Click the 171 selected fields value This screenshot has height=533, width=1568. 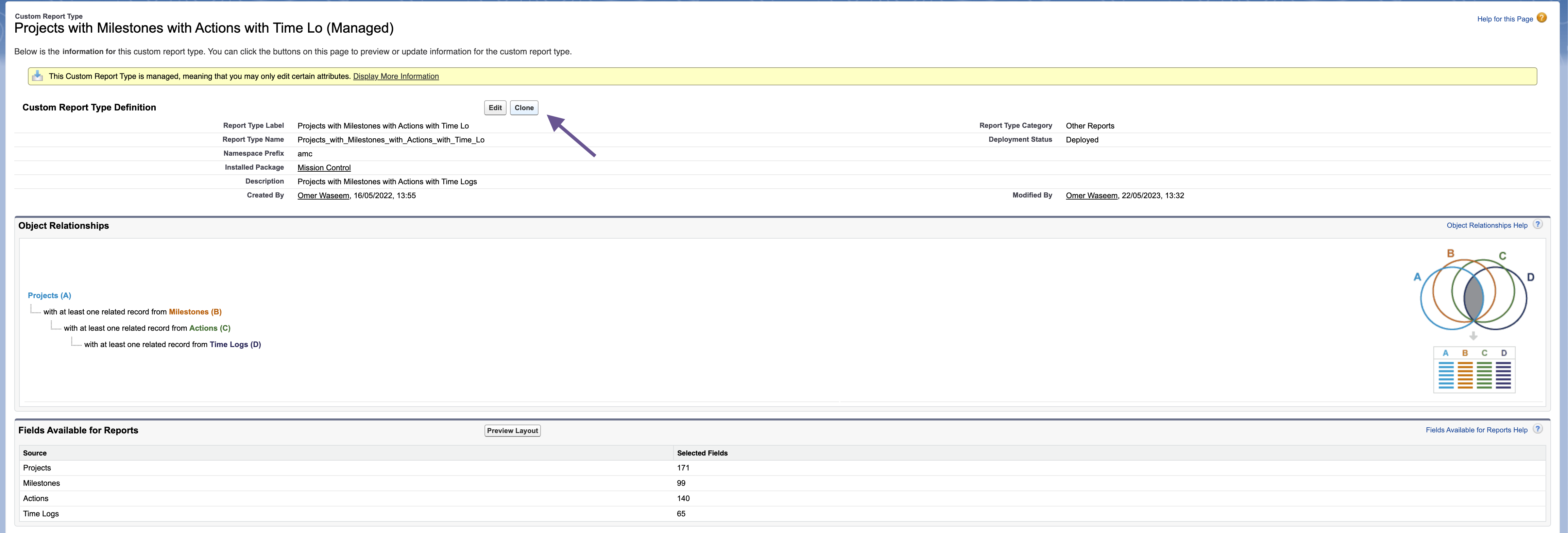point(683,468)
